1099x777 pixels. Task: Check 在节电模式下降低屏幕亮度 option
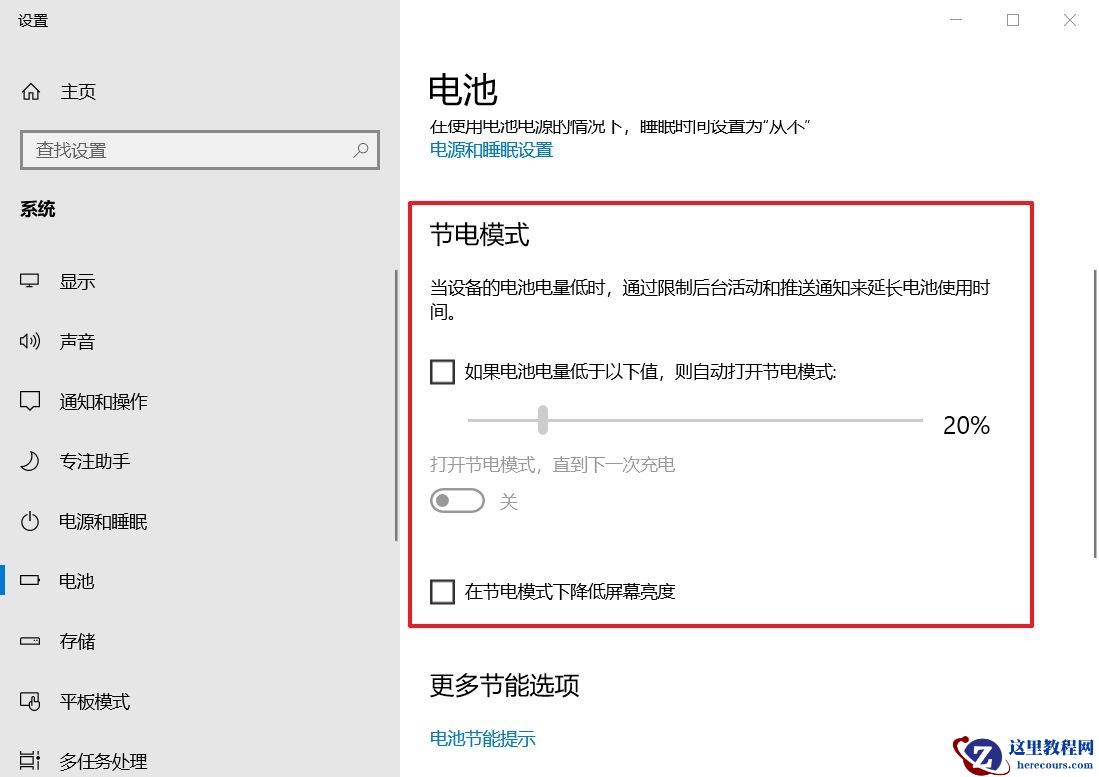(x=442, y=591)
